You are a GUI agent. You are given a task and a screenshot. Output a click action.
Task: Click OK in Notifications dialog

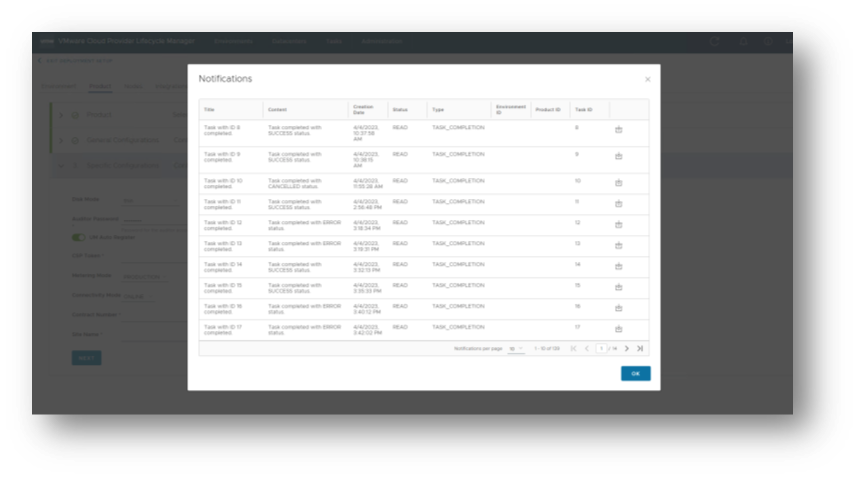point(635,374)
